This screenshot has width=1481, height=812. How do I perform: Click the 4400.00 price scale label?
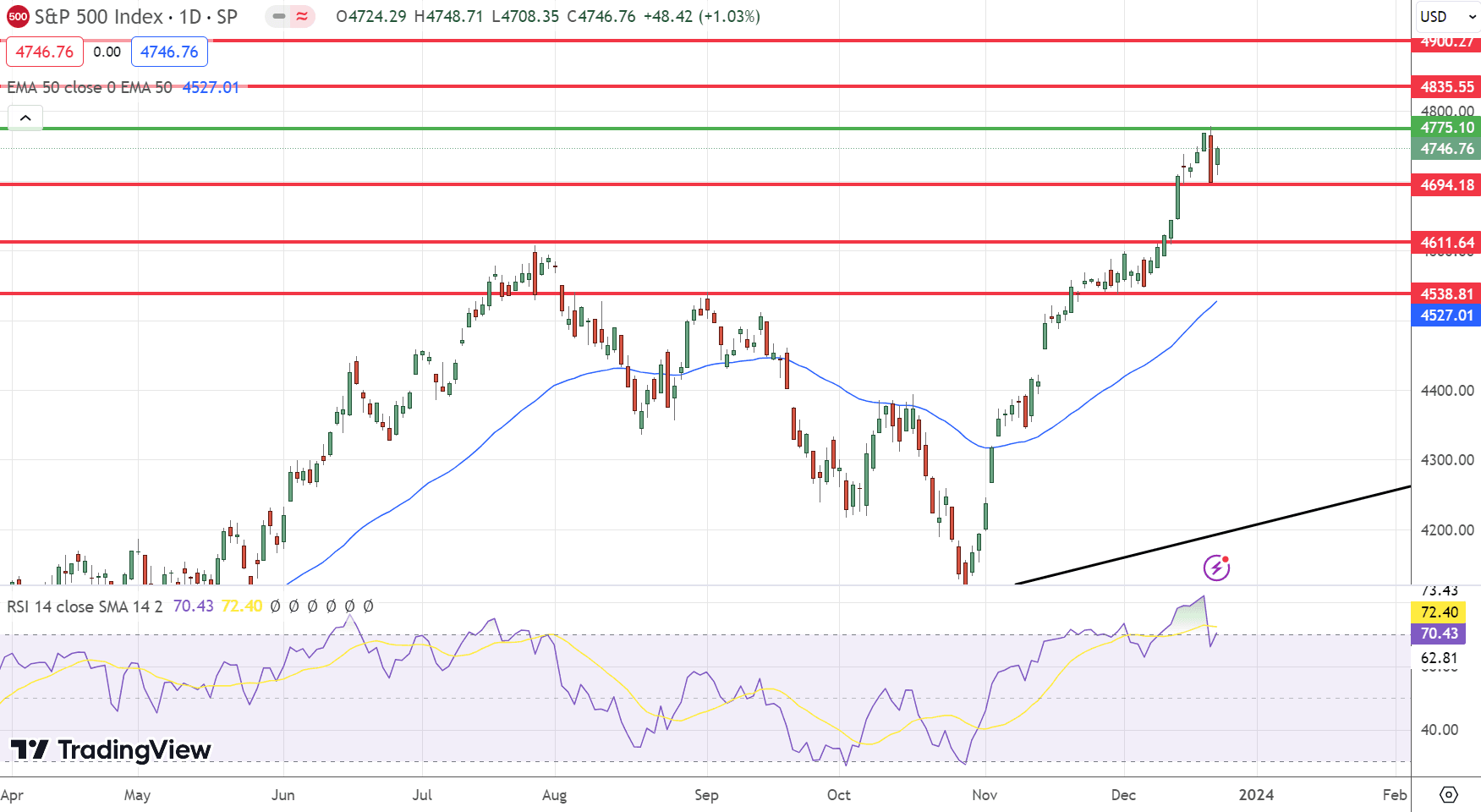point(1447,391)
